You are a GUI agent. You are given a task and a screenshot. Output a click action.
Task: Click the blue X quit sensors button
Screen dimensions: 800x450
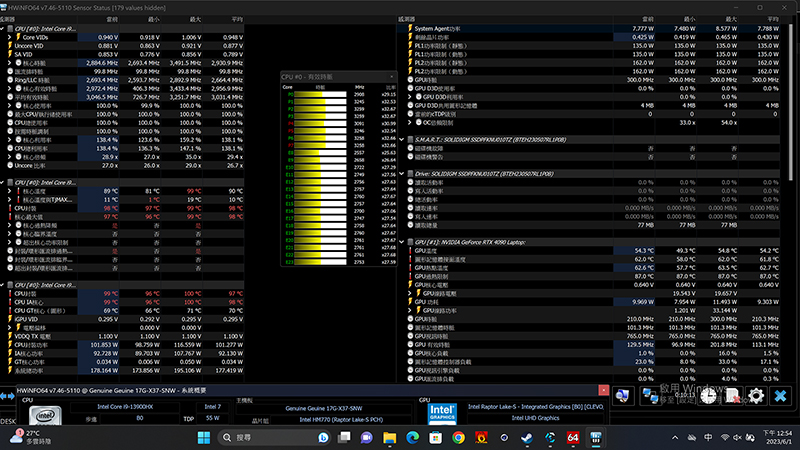tap(780, 396)
